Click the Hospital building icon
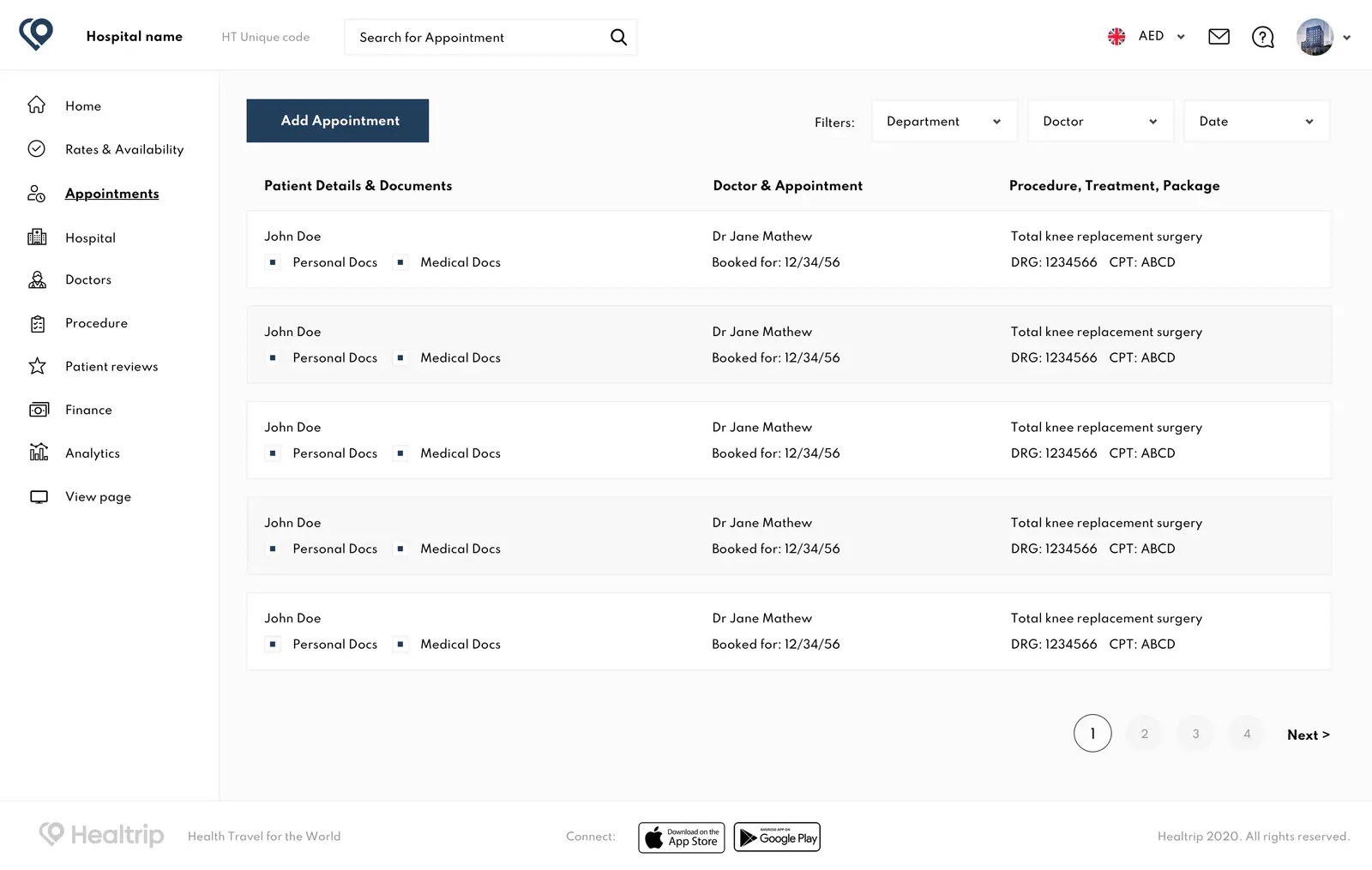The width and height of the screenshot is (1372, 870). [37, 237]
